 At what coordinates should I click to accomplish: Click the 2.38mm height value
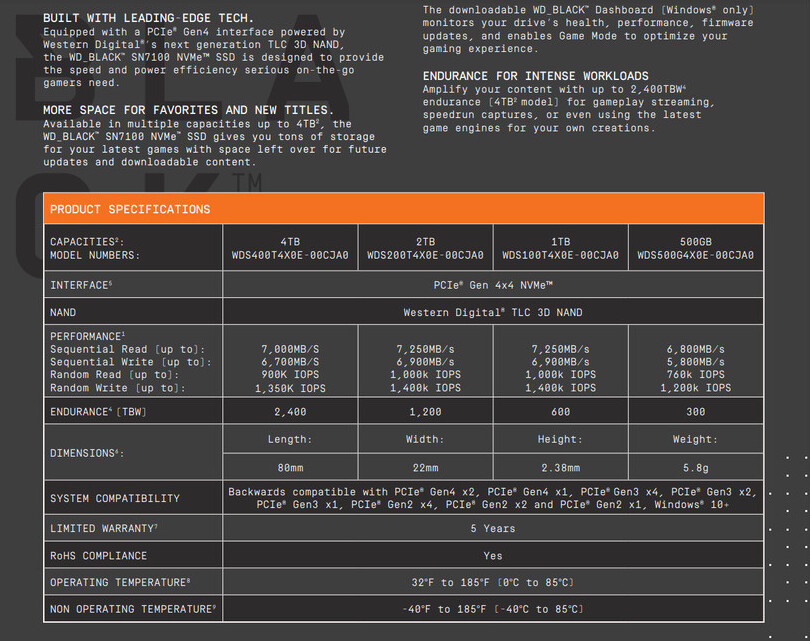click(x=560, y=468)
